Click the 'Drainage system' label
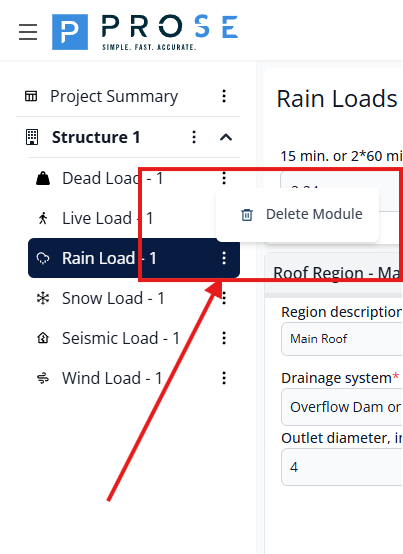This screenshot has width=403, height=554. (337, 378)
